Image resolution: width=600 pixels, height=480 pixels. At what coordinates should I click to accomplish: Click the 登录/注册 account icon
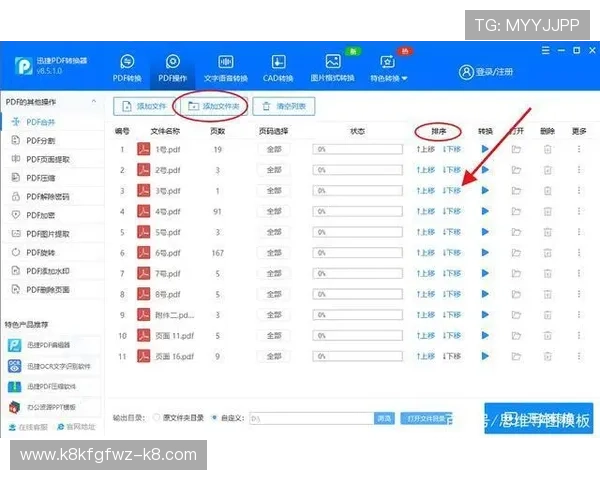[x=466, y=72]
